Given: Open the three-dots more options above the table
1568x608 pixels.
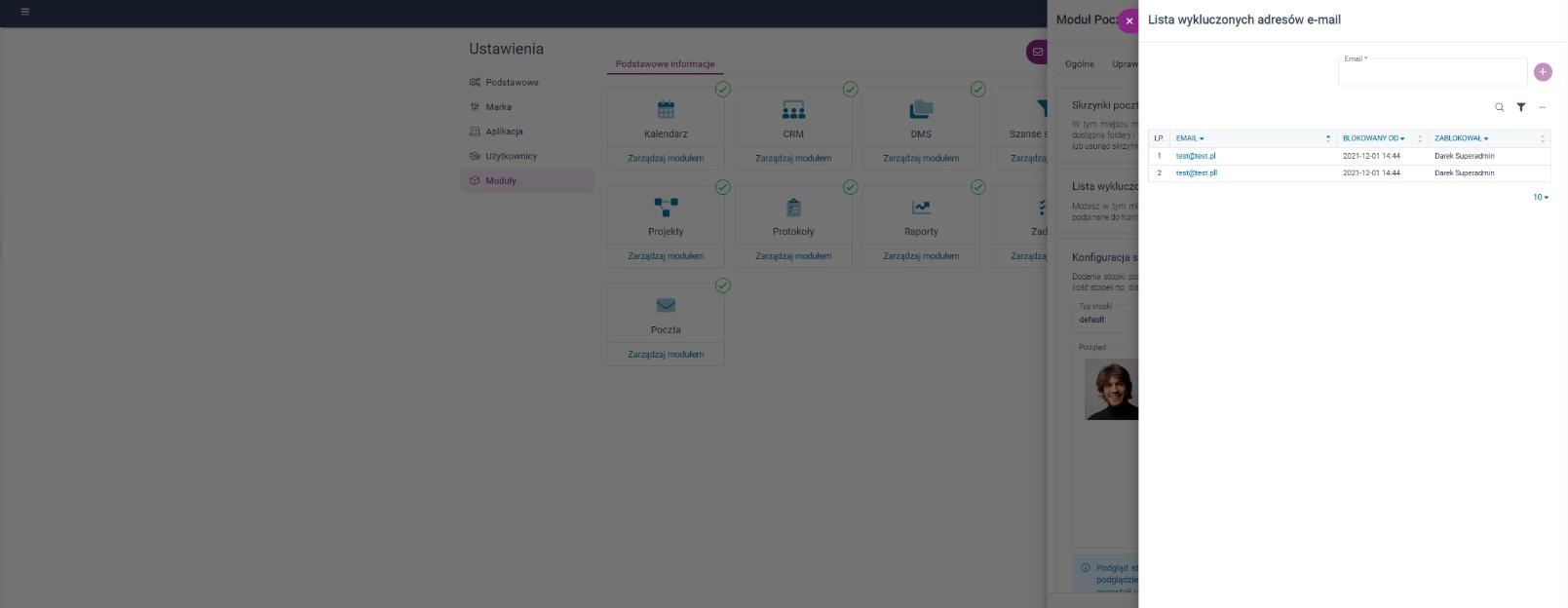Looking at the screenshot, I should [x=1543, y=108].
